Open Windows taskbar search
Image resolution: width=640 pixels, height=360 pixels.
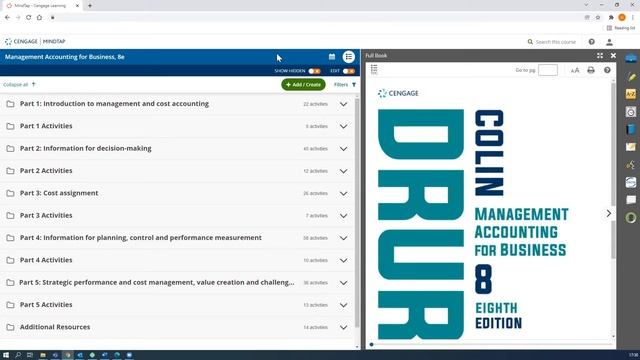[x=18, y=355]
